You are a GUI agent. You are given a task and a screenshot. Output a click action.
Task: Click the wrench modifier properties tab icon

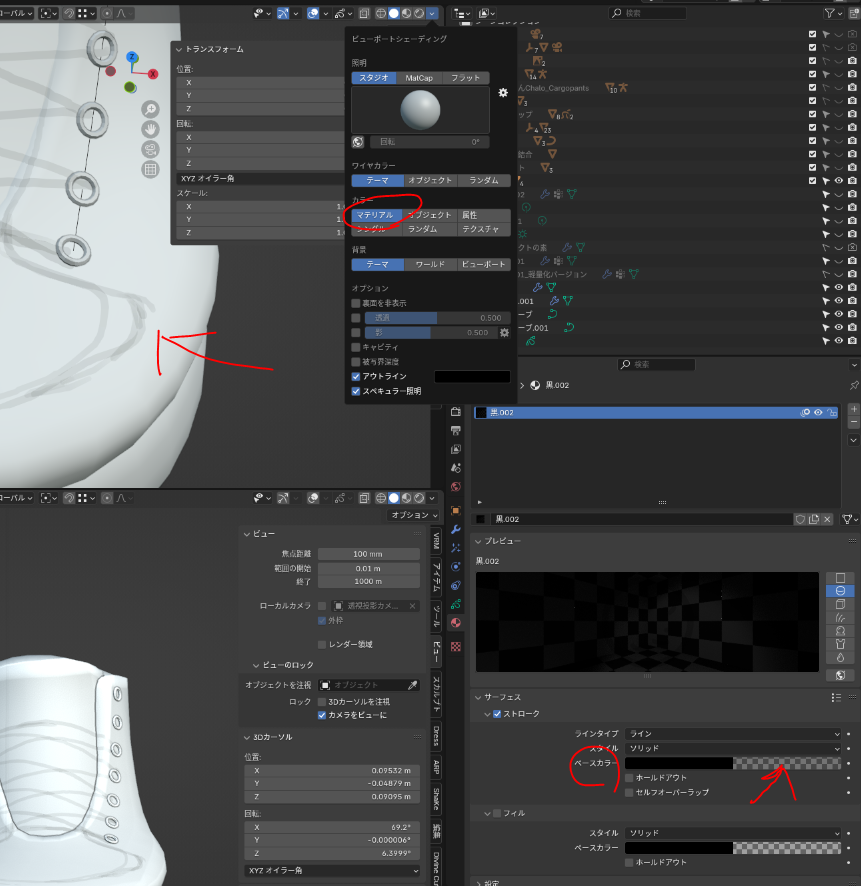click(456, 530)
